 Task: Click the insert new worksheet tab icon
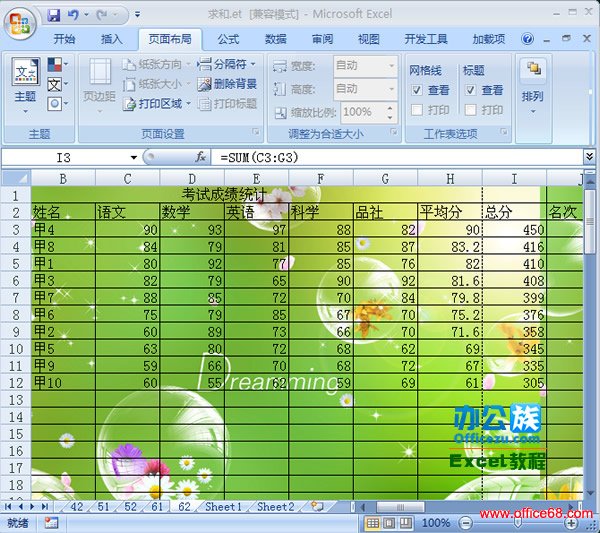317,507
